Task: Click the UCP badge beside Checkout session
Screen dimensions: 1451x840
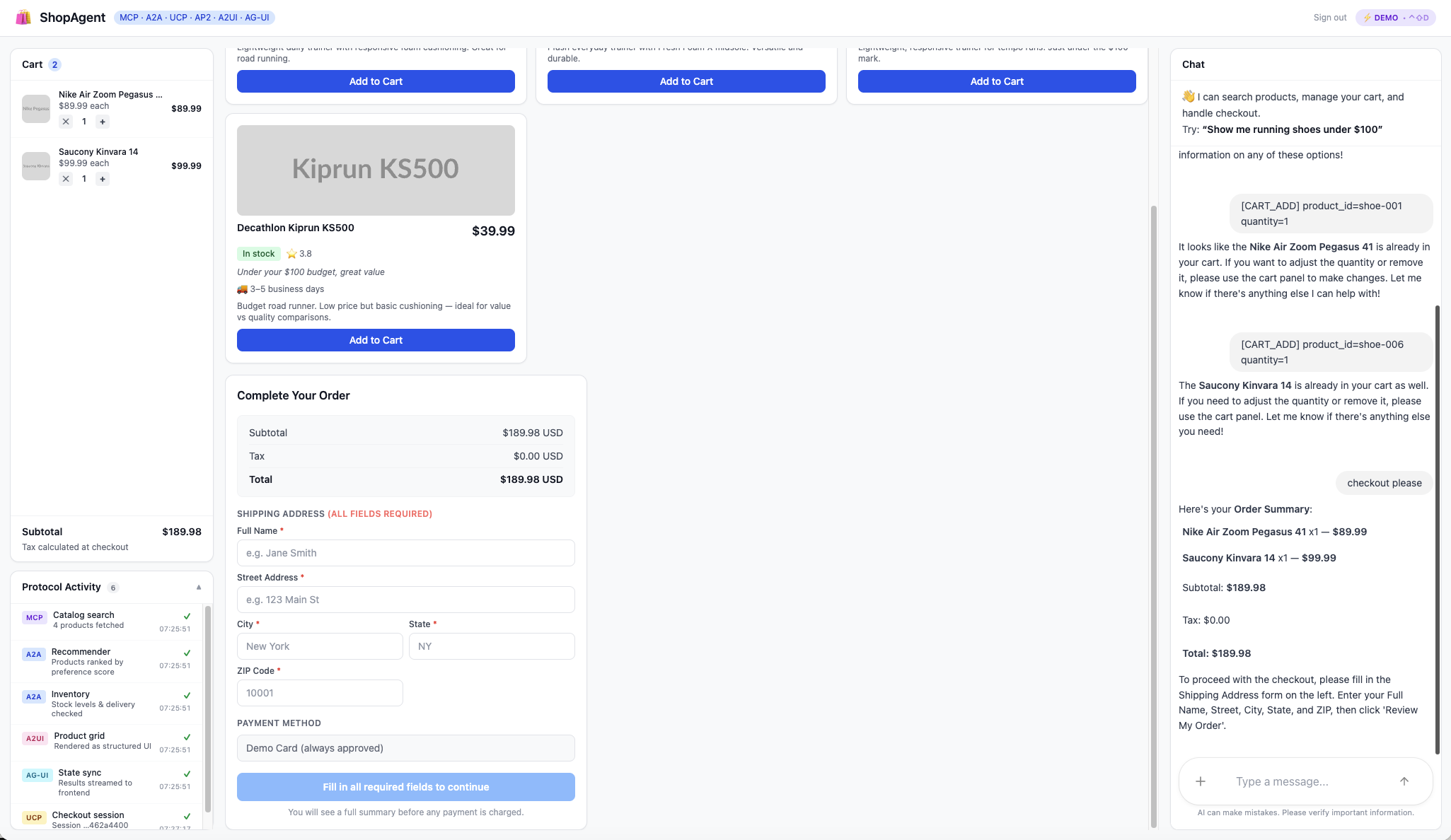Action: pos(34,817)
